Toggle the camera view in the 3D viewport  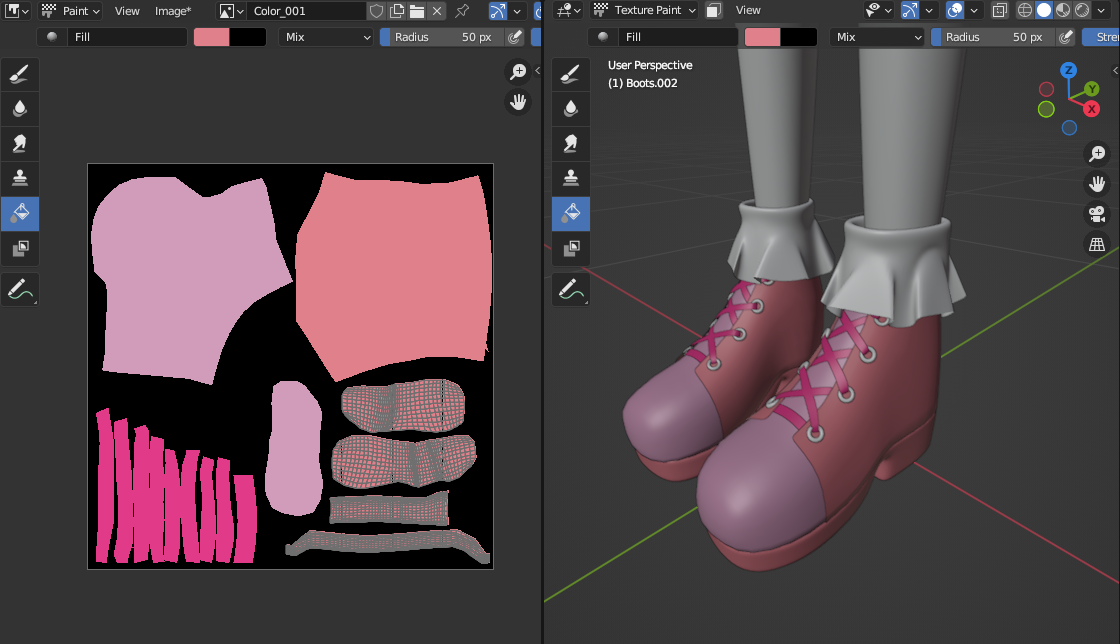click(1097, 213)
